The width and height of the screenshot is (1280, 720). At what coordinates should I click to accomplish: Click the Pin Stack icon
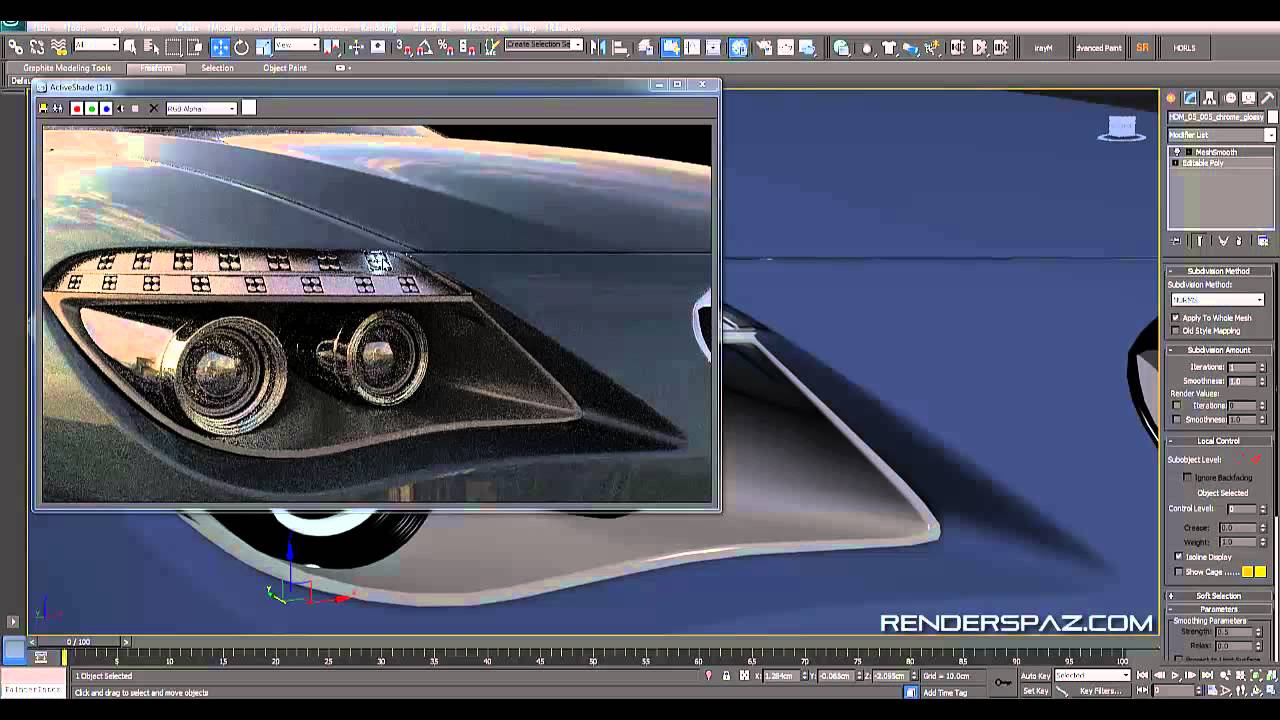1177,241
